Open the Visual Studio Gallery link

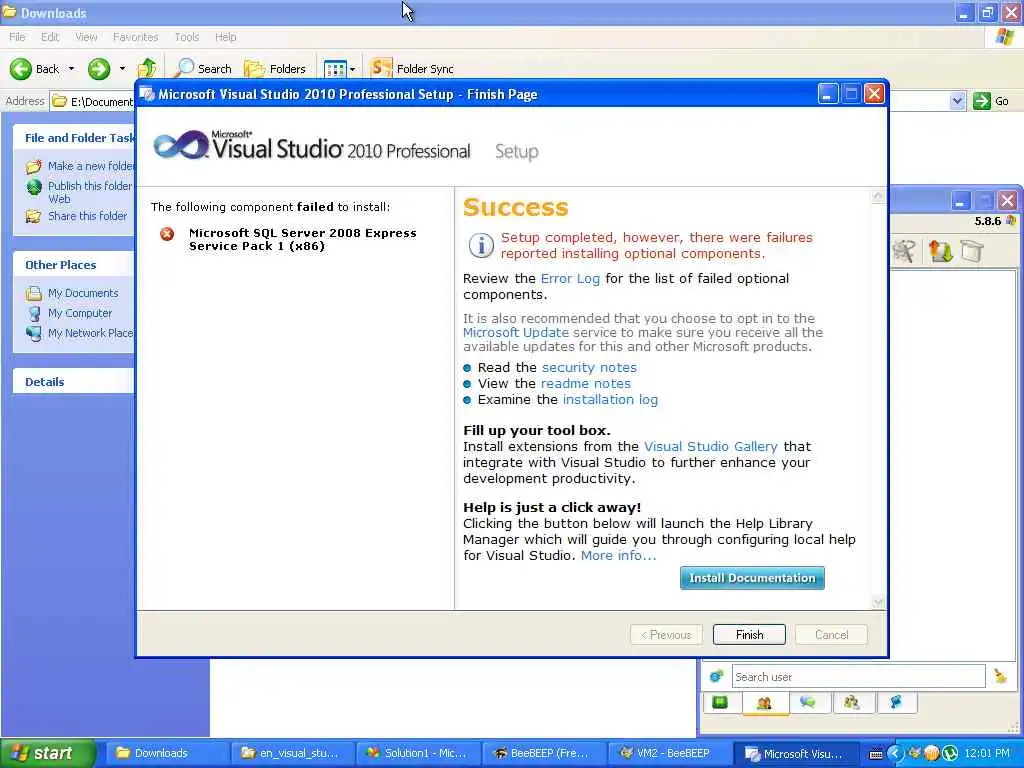711,446
